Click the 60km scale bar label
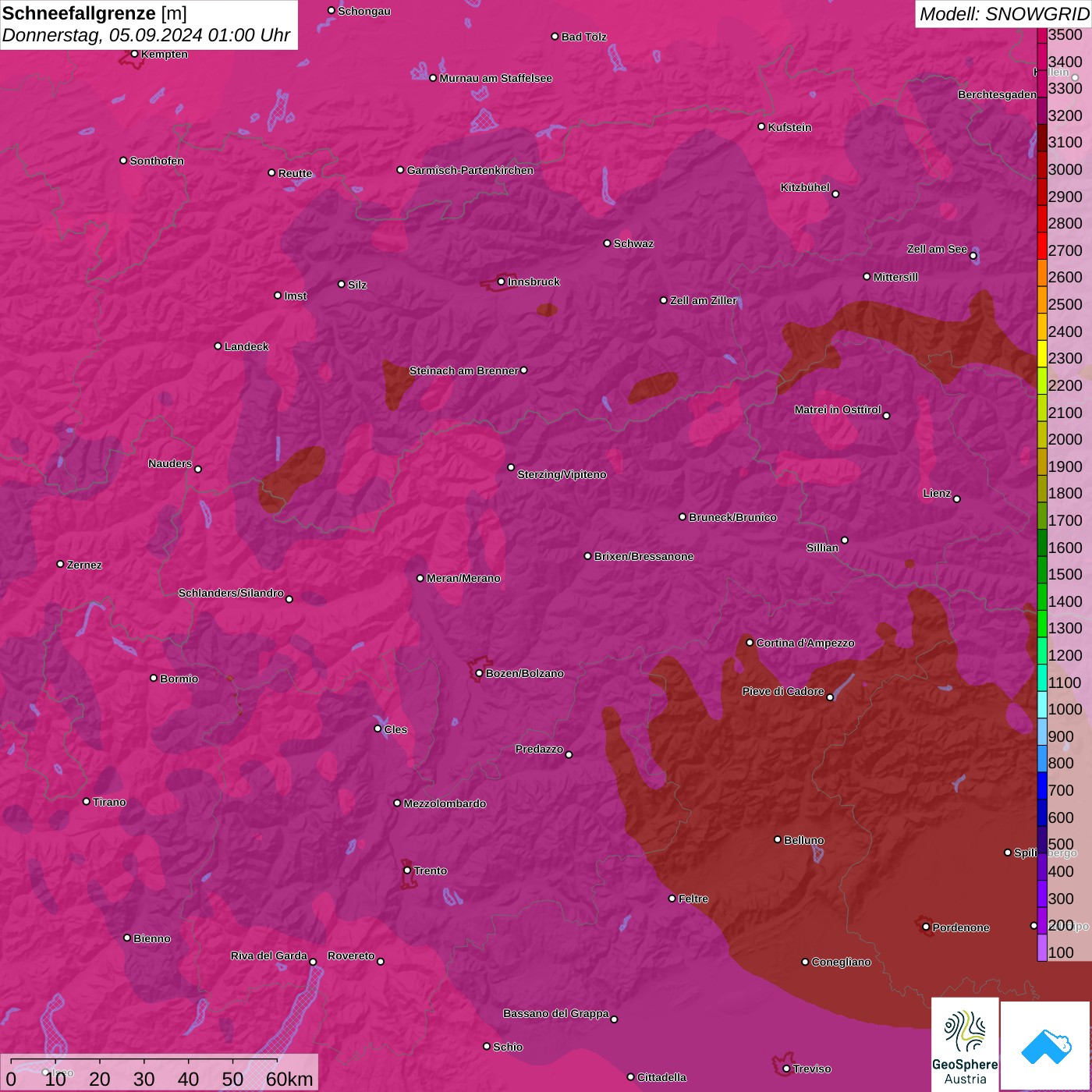Viewport: 1092px width, 1092px height. click(289, 1080)
